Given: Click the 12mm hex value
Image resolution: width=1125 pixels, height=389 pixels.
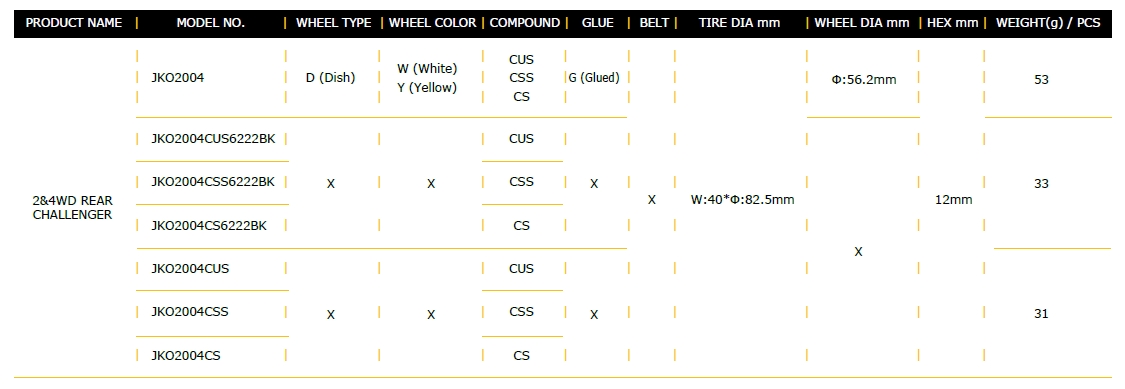Looking at the screenshot, I should pos(954,200).
